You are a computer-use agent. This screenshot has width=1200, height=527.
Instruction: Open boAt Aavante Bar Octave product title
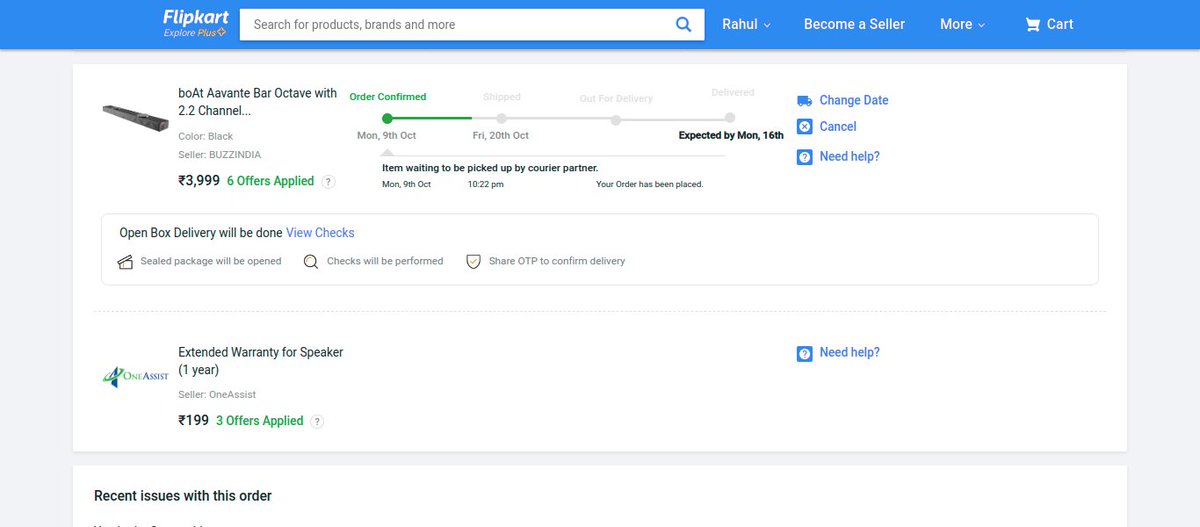click(x=258, y=102)
